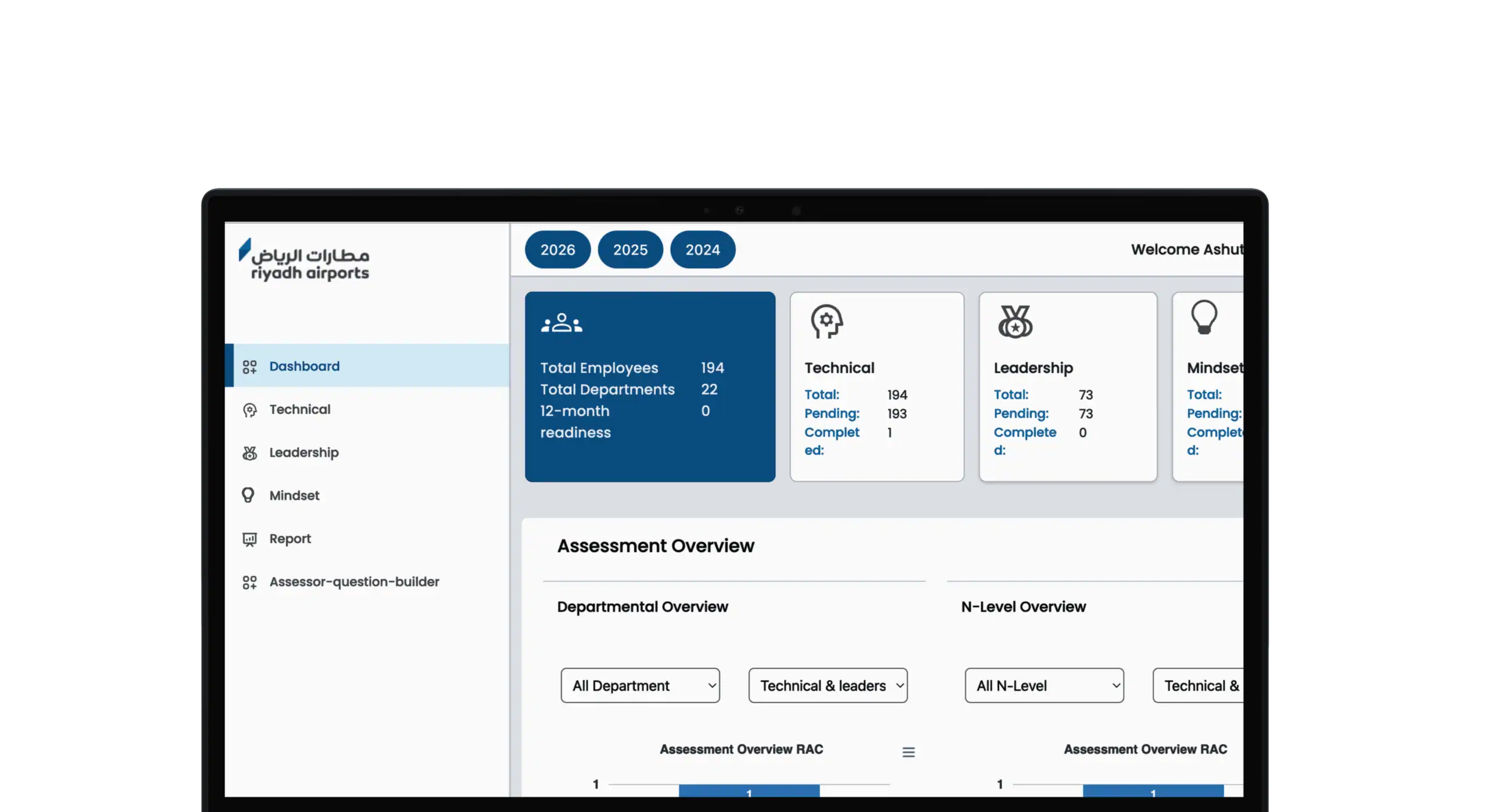The height and width of the screenshot is (812, 1488).
Task: Click the Departmental Overview heading
Action: pos(642,607)
